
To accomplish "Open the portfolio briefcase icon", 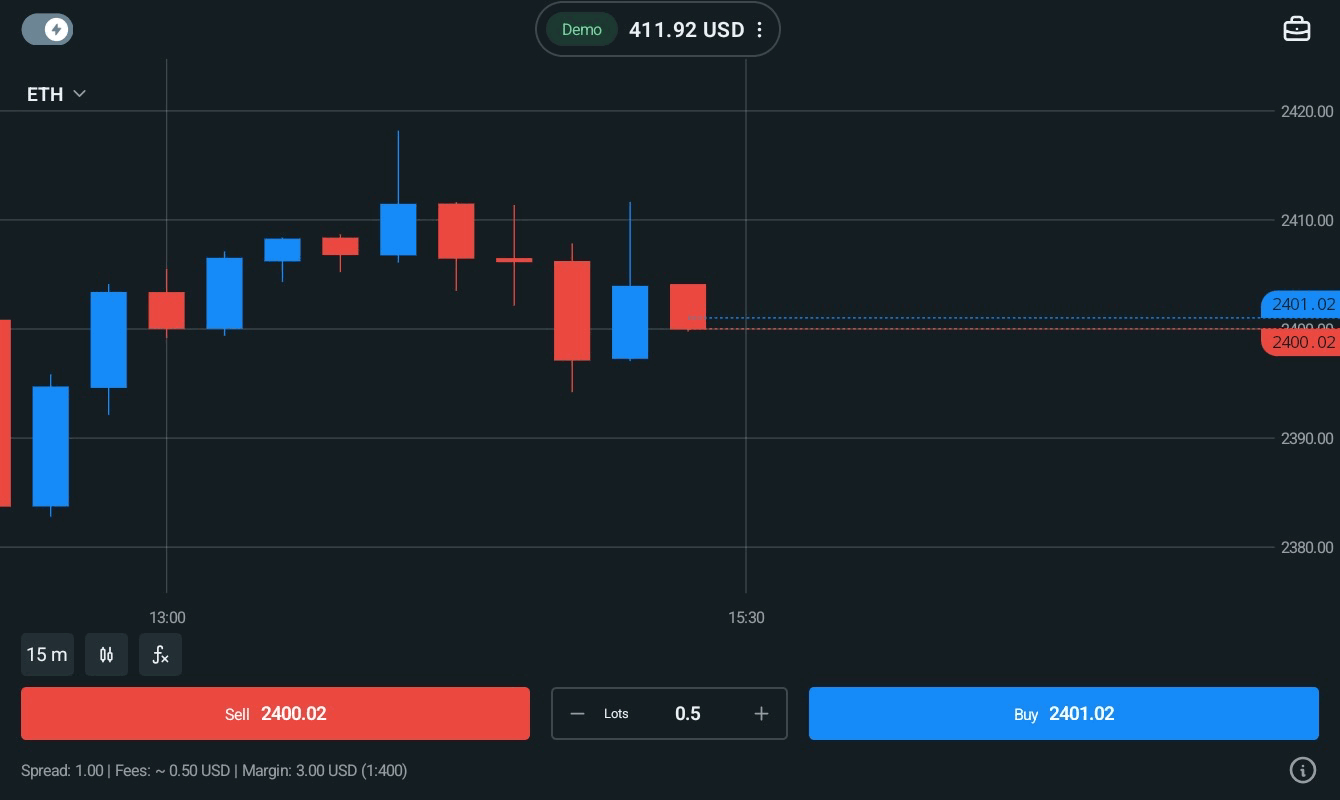I will click(x=1296, y=29).
